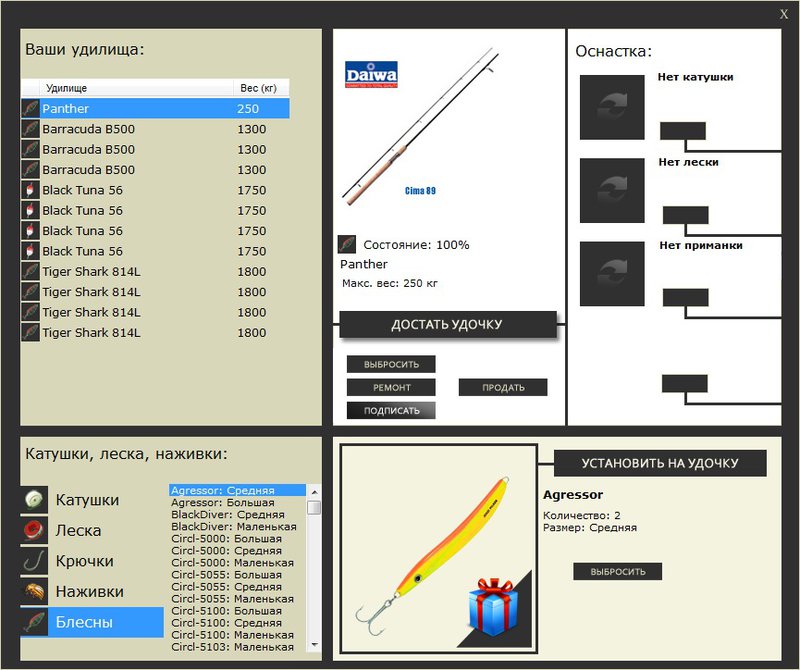Select Circl-5100: Средняя lure

(238, 623)
